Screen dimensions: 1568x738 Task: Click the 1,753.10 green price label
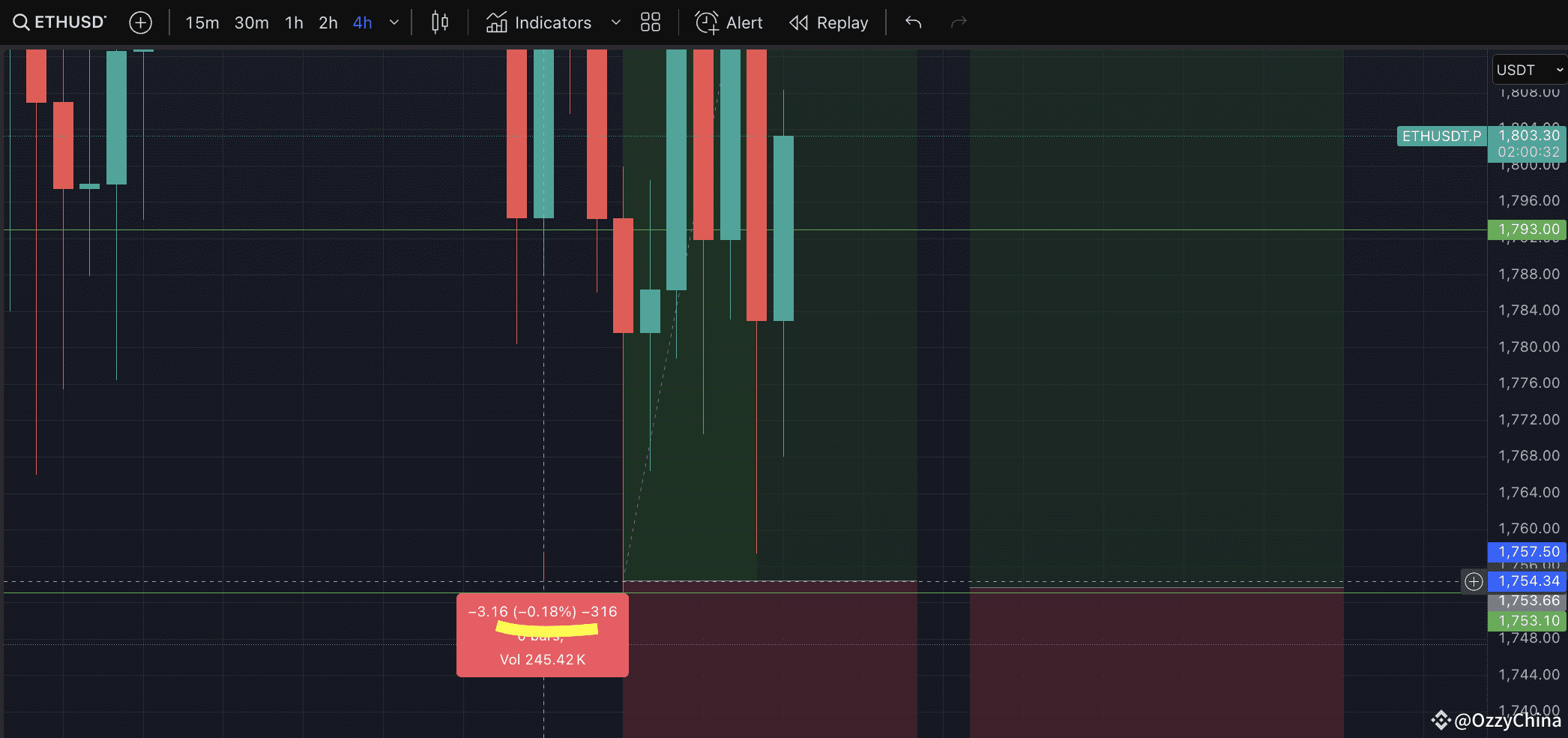(x=1528, y=620)
